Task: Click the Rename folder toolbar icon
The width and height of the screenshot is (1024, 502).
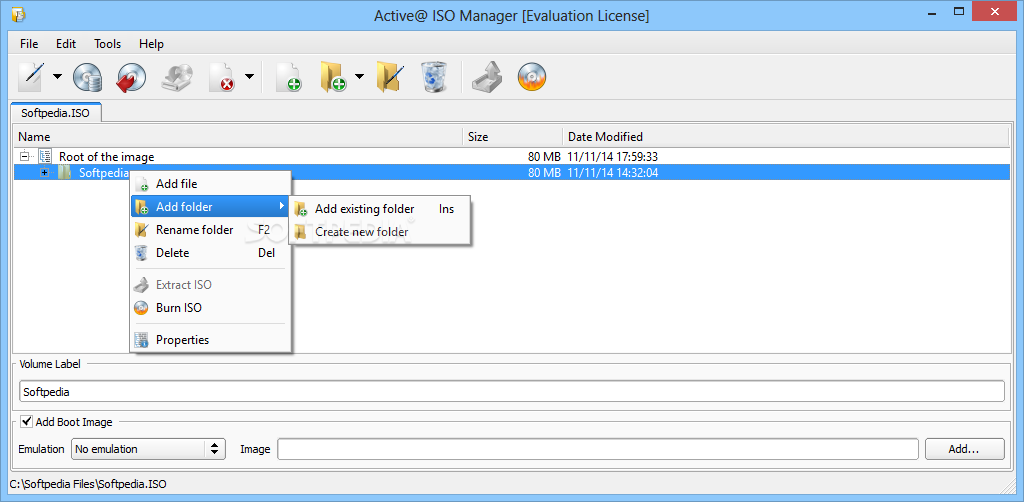Action: pos(390,76)
